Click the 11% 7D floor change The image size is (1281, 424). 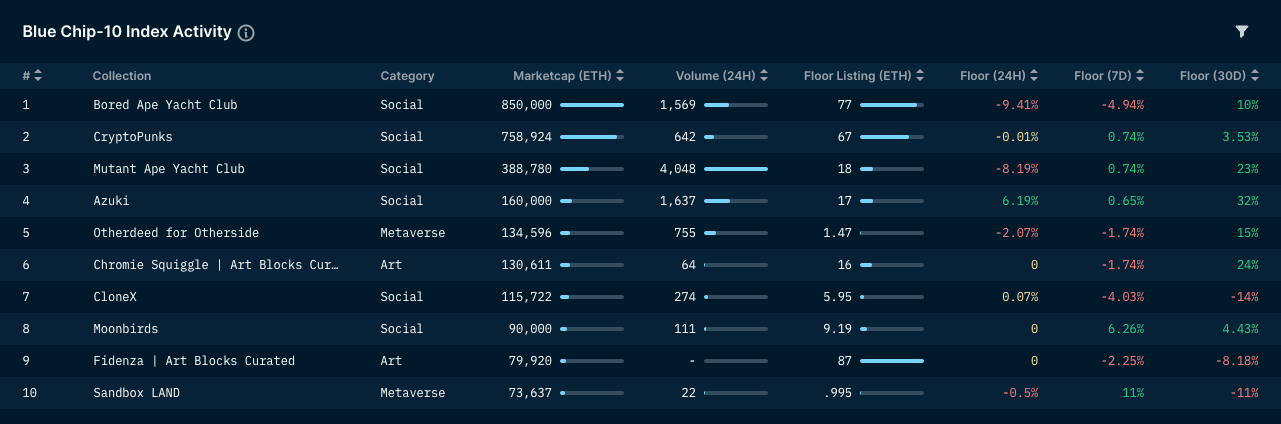1134,393
